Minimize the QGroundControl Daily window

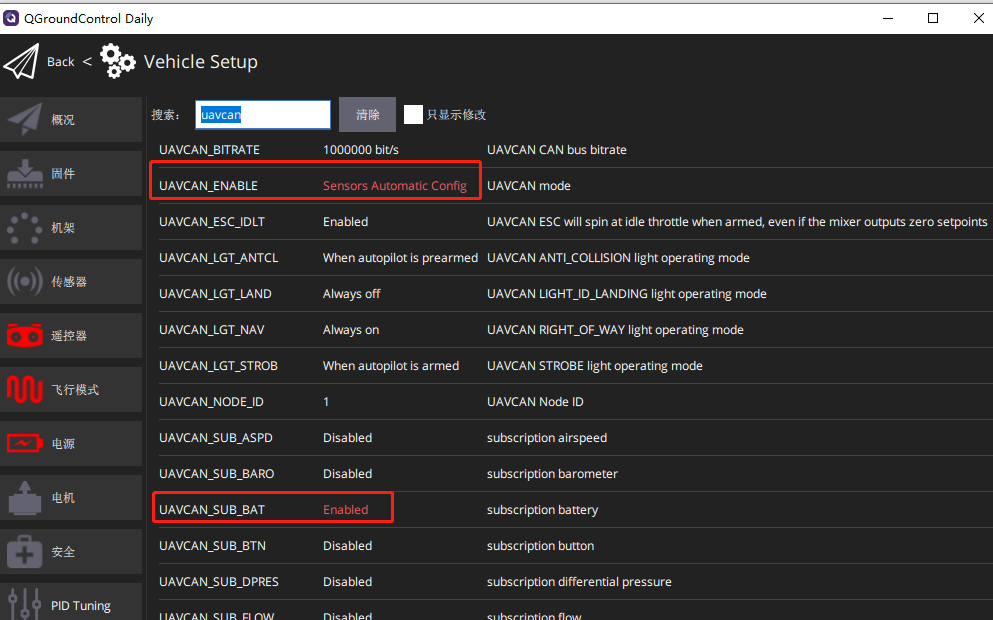click(x=888, y=18)
